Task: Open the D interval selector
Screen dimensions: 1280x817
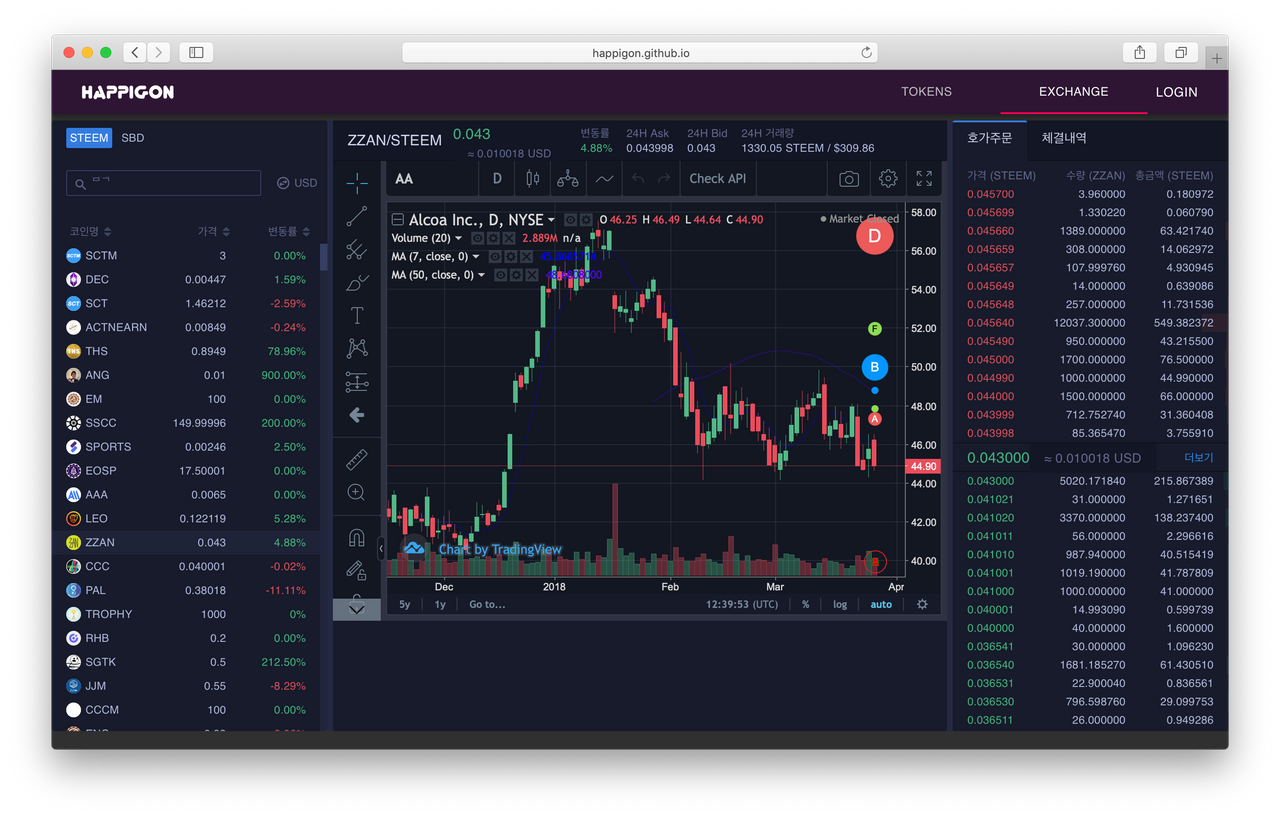Action: (497, 179)
